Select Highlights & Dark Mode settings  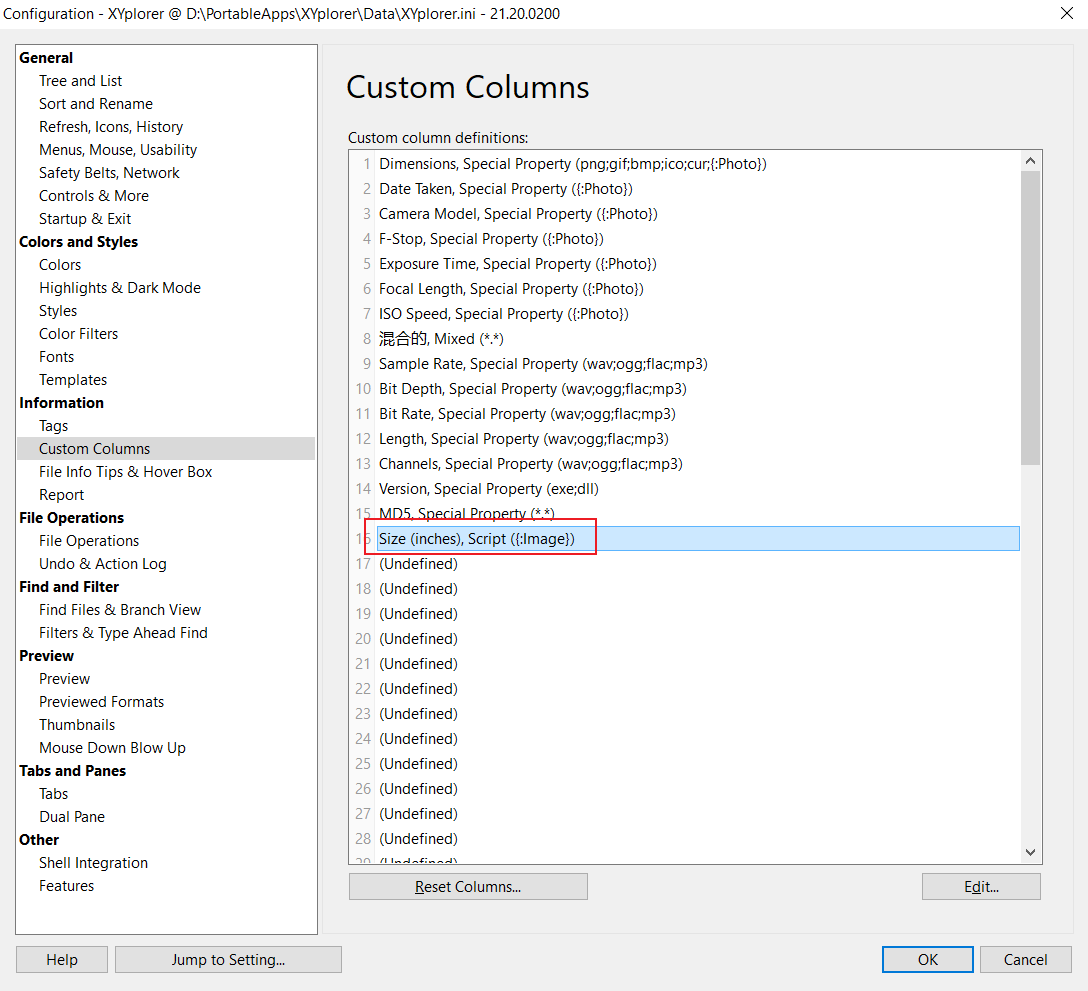click(119, 287)
